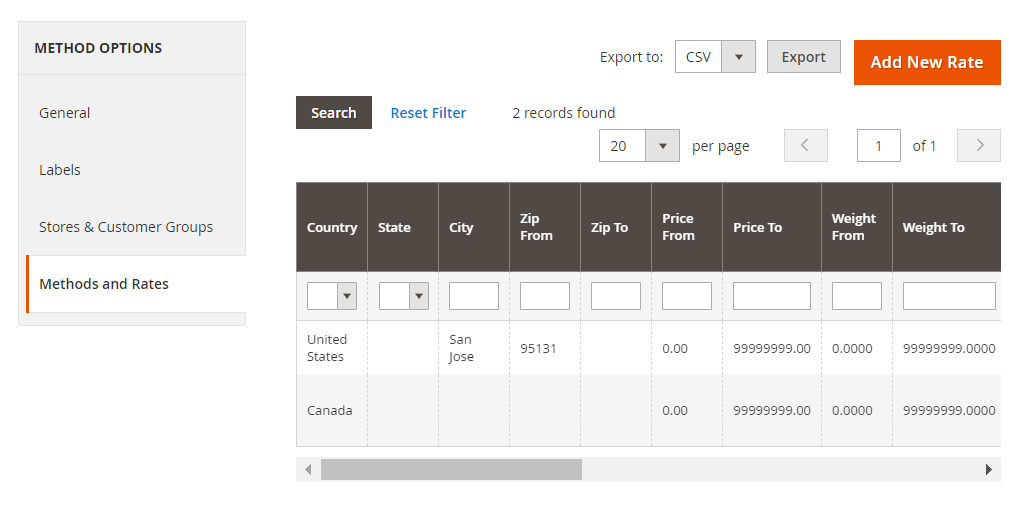Image resolution: width=1030 pixels, height=516 pixels.
Task: Click the page number field
Action: (878, 146)
